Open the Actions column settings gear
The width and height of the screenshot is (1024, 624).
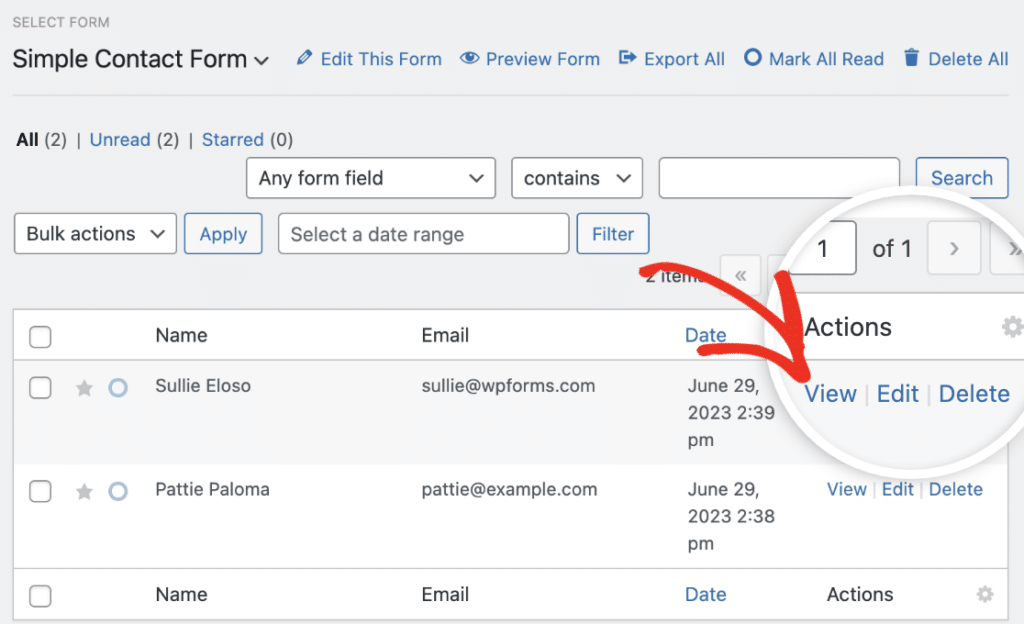(x=1012, y=327)
